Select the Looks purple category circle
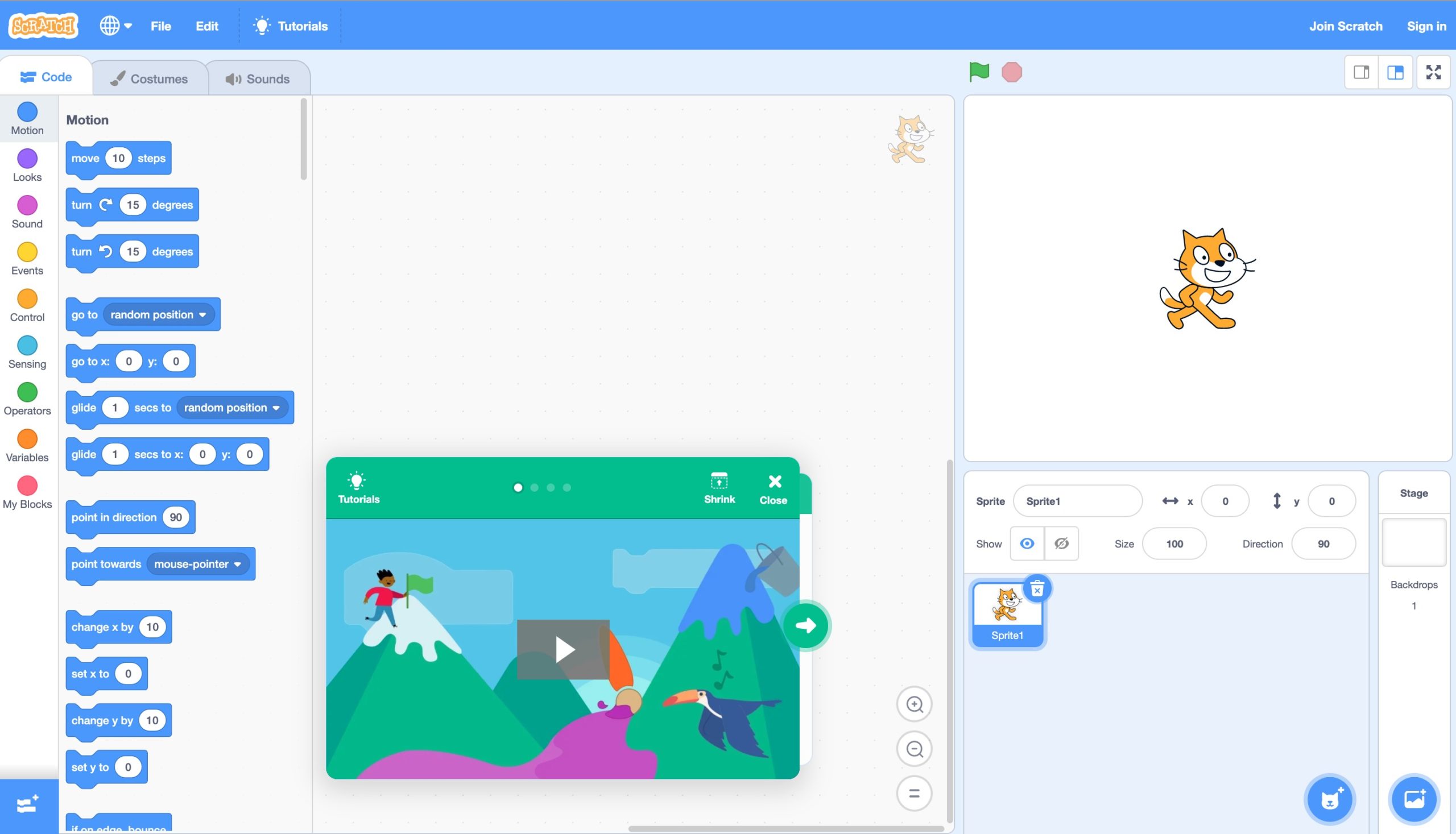The image size is (1456, 834). pos(27,159)
